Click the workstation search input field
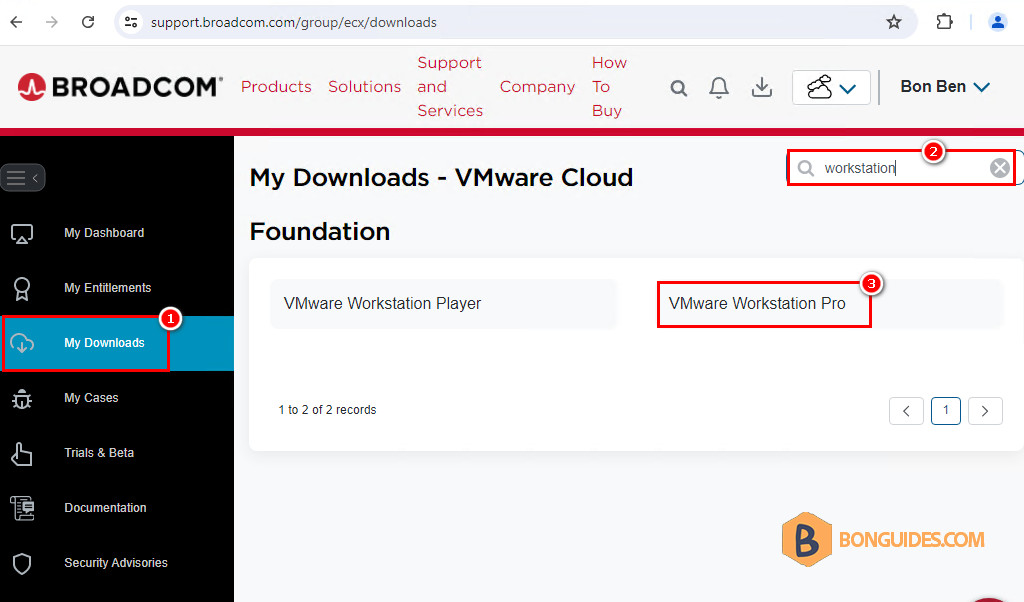 [x=901, y=168]
